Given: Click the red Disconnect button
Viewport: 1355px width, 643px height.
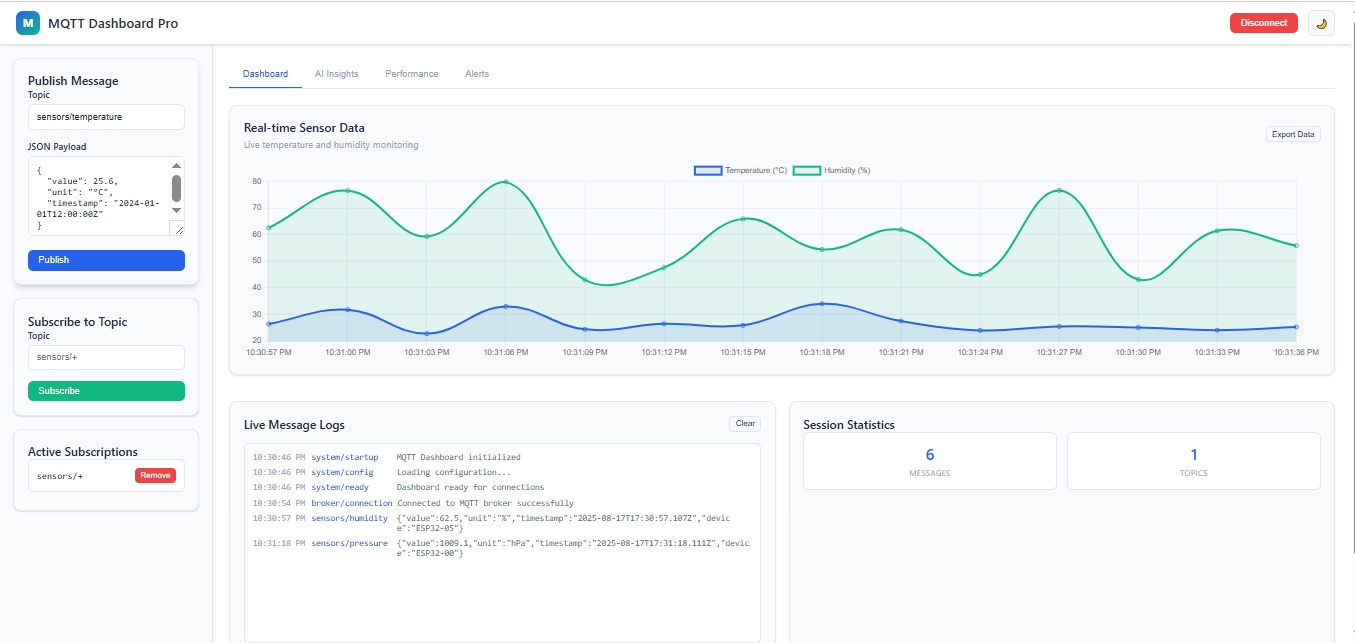Looking at the screenshot, I should click(x=1263, y=23).
